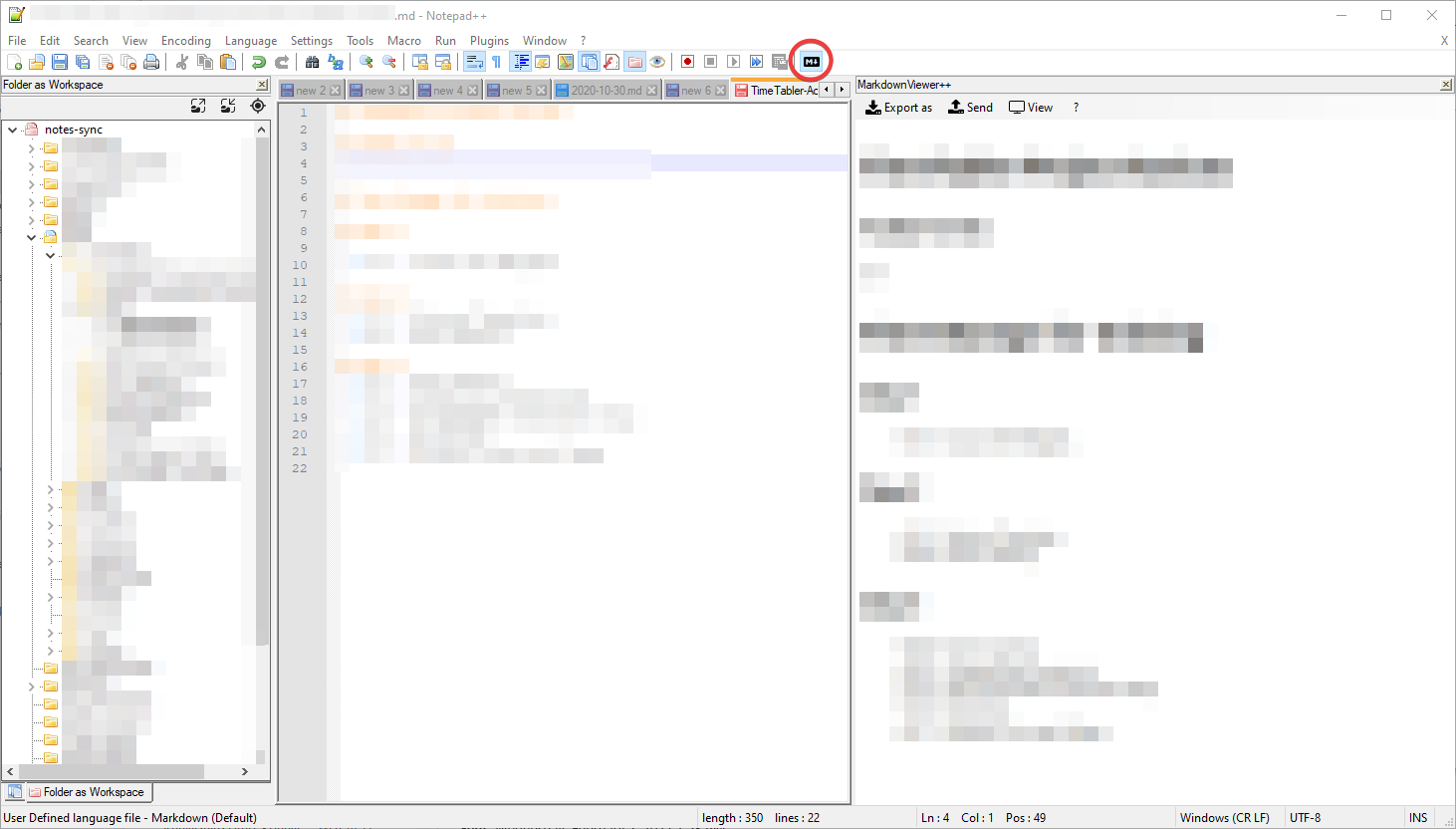Collapse the expanded notes-sync root folder

[x=12, y=129]
